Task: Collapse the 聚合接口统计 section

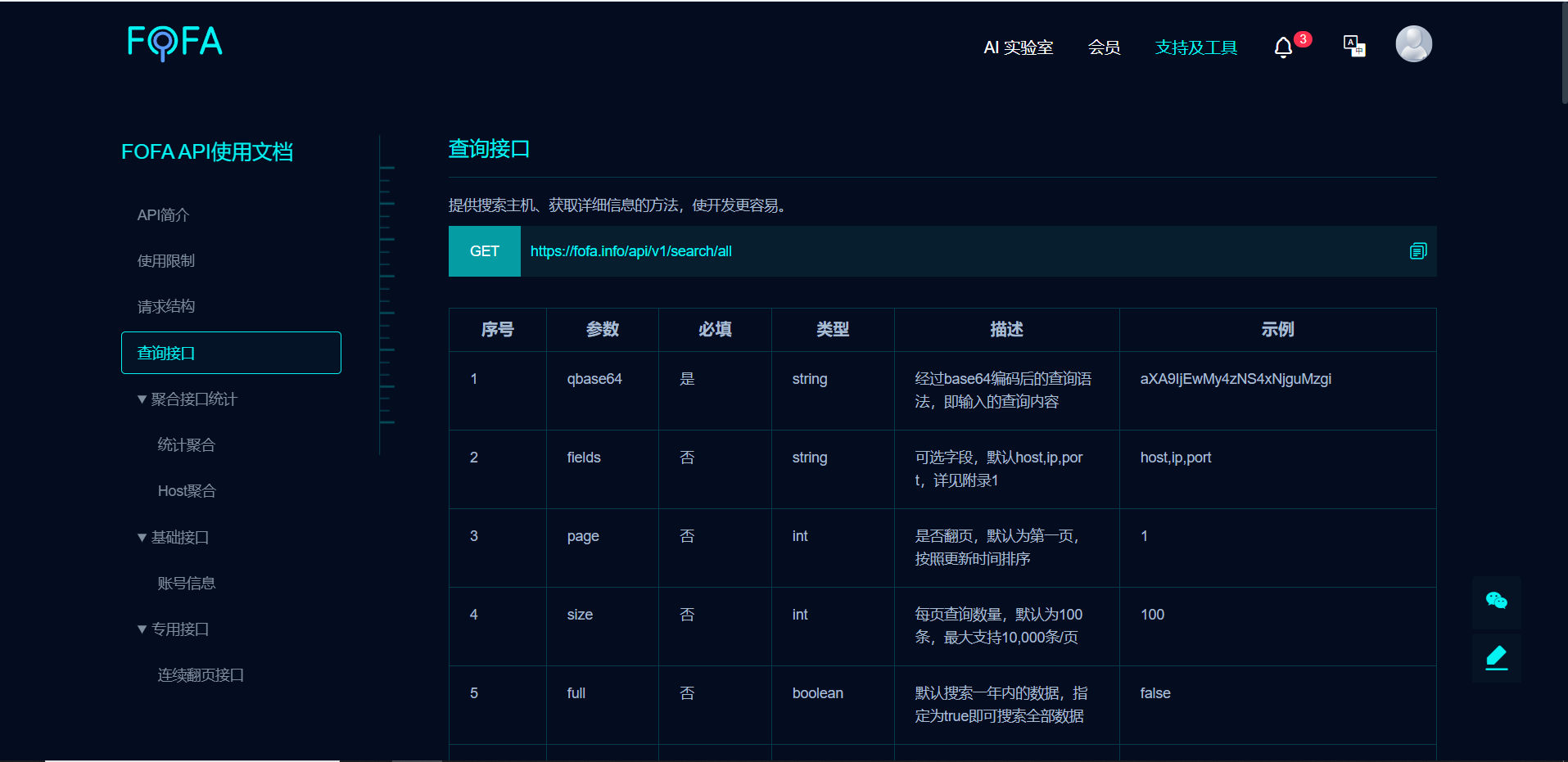Action: [x=142, y=399]
